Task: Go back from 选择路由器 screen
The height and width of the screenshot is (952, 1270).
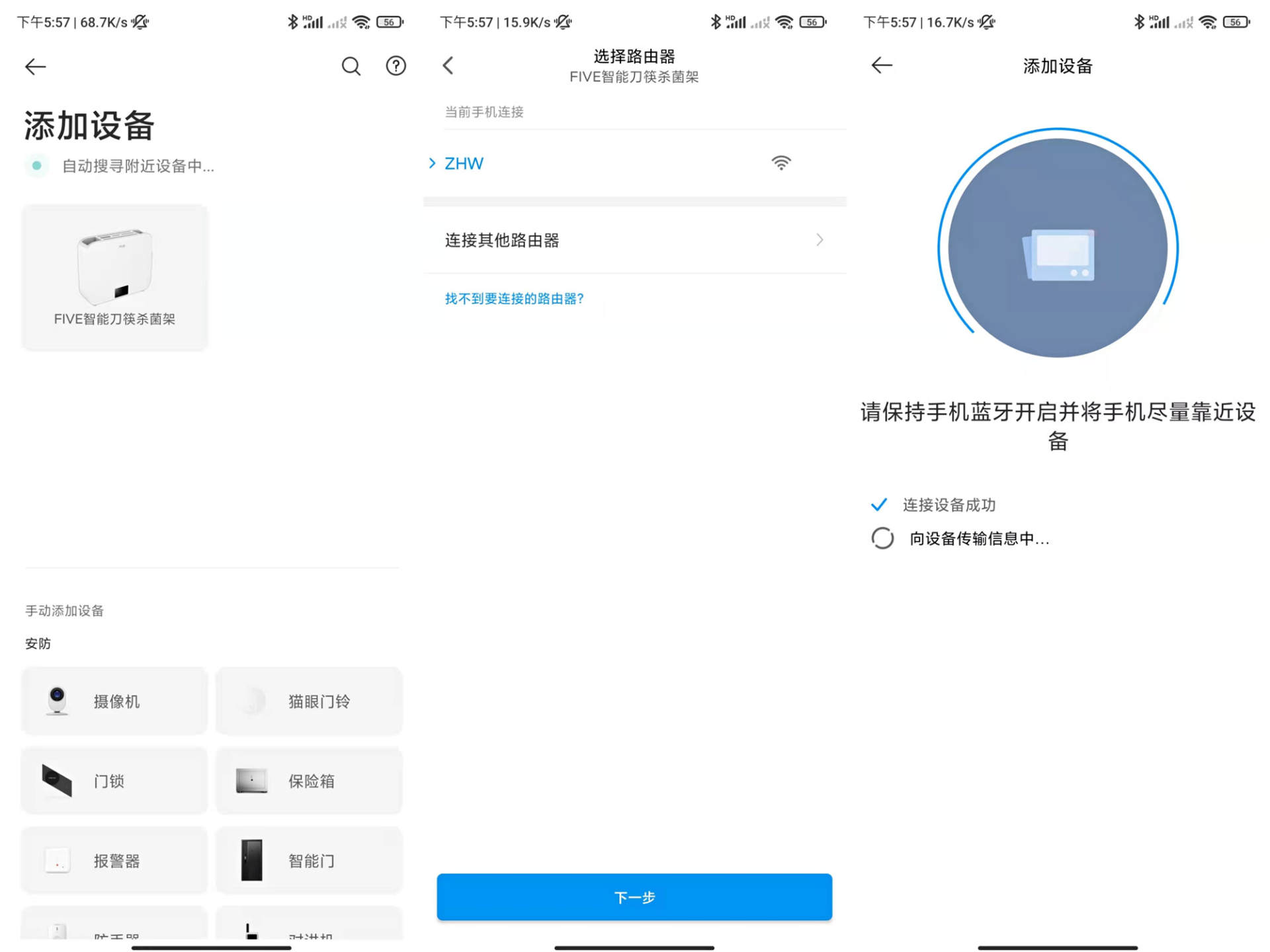Action: pos(448,65)
